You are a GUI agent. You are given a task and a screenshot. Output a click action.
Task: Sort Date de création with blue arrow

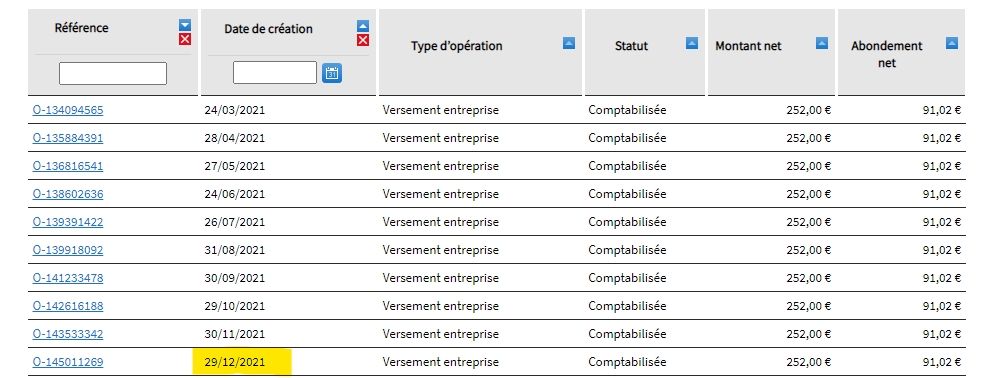point(363,26)
